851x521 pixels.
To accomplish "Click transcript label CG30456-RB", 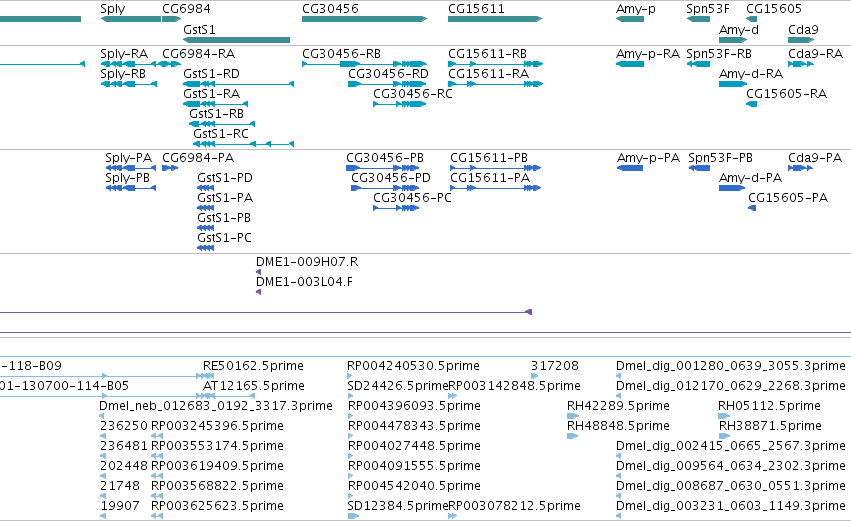I will click(341, 54).
